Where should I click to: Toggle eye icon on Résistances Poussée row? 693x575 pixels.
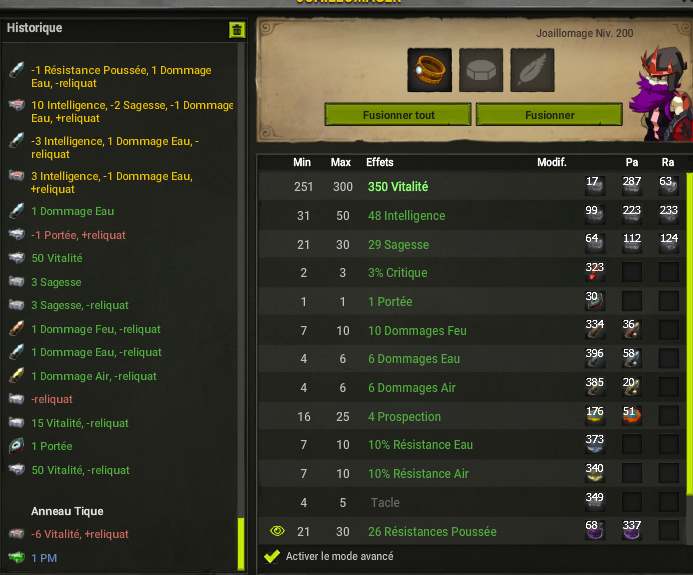pyautogui.click(x=277, y=531)
